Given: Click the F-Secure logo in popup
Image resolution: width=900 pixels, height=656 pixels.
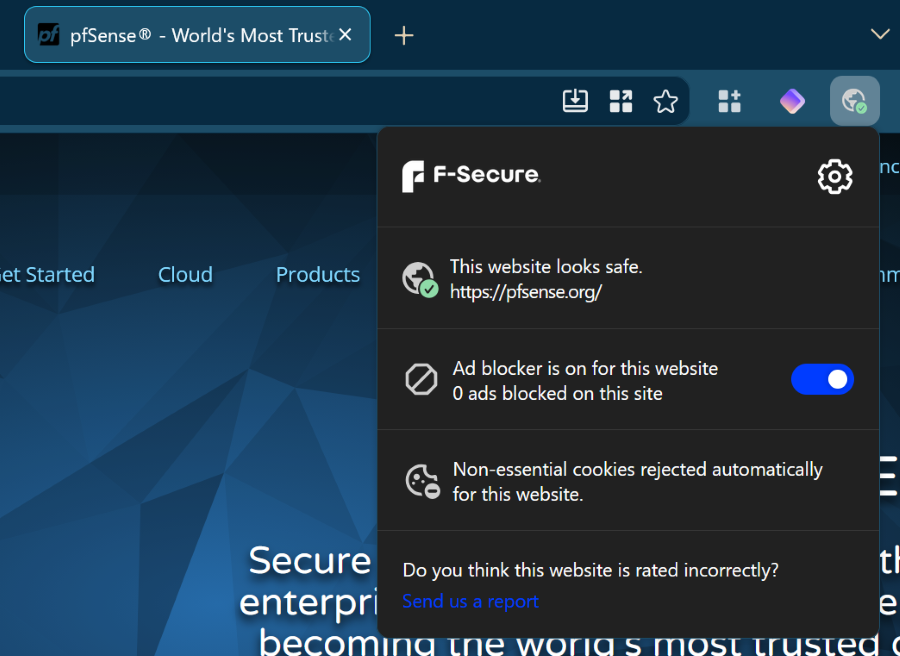Looking at the screenshot, I should 471,176.
